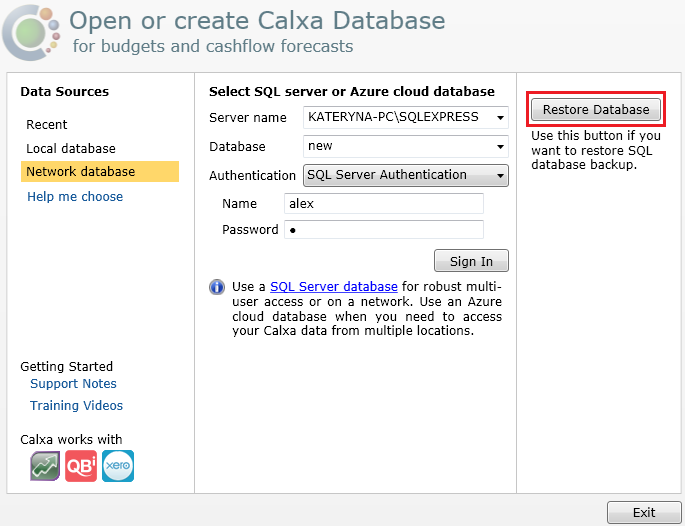Click the 'Calxa works with' label

[x=71, y=439]
